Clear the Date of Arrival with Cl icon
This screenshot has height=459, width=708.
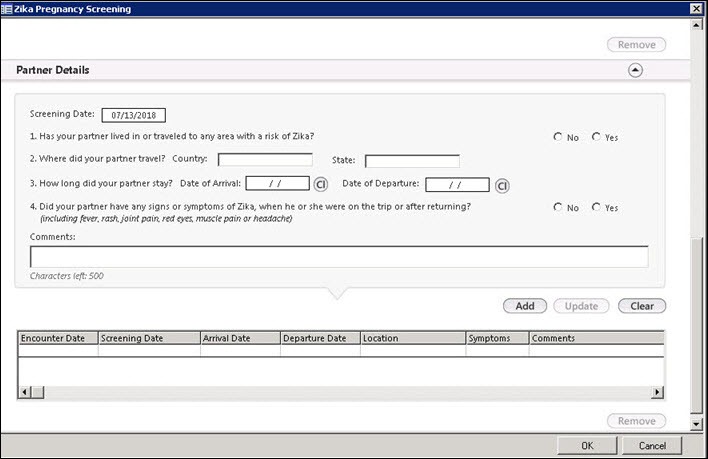[x=321, y=185]
